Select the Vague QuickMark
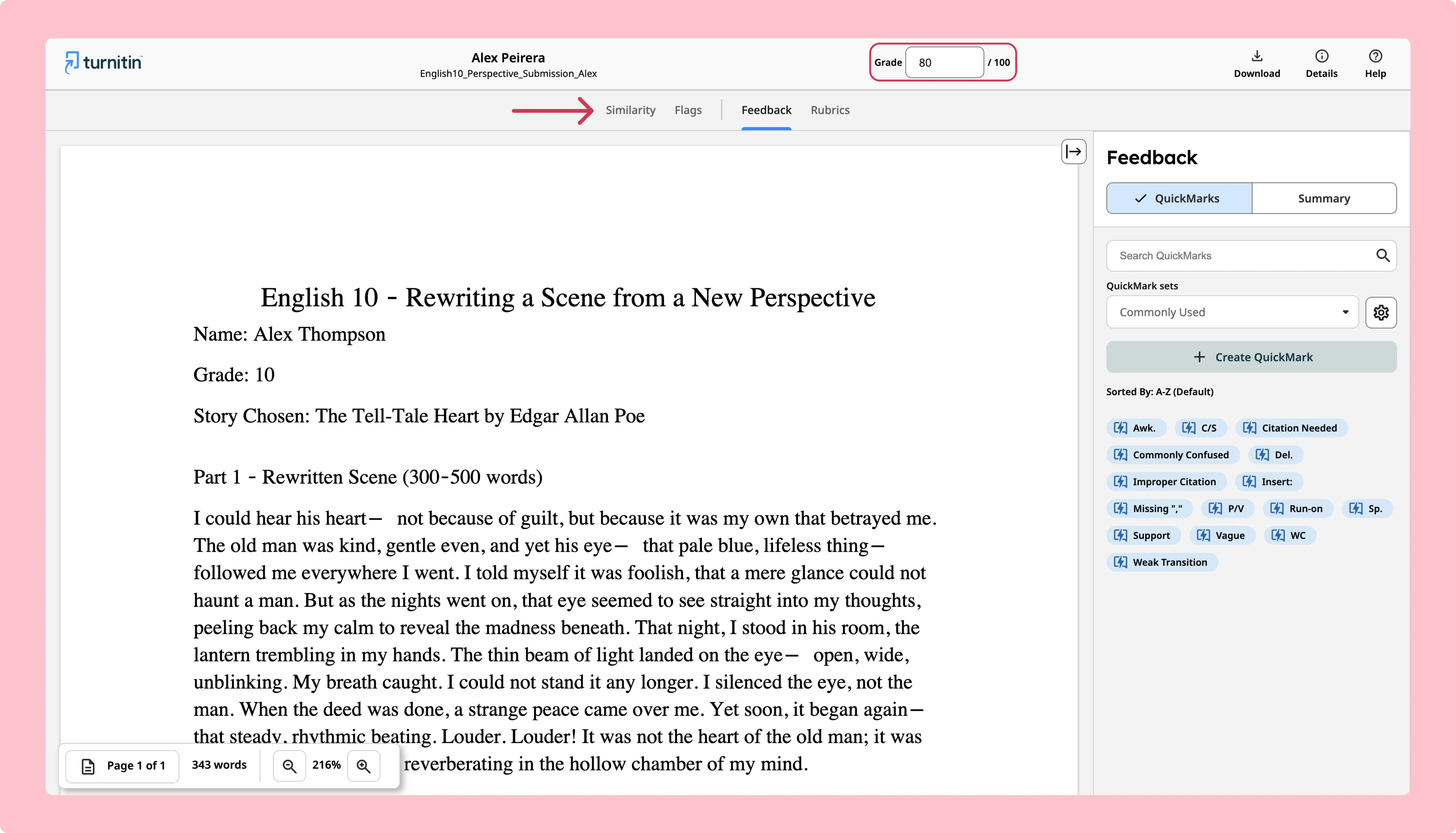 click(1223, 535)
